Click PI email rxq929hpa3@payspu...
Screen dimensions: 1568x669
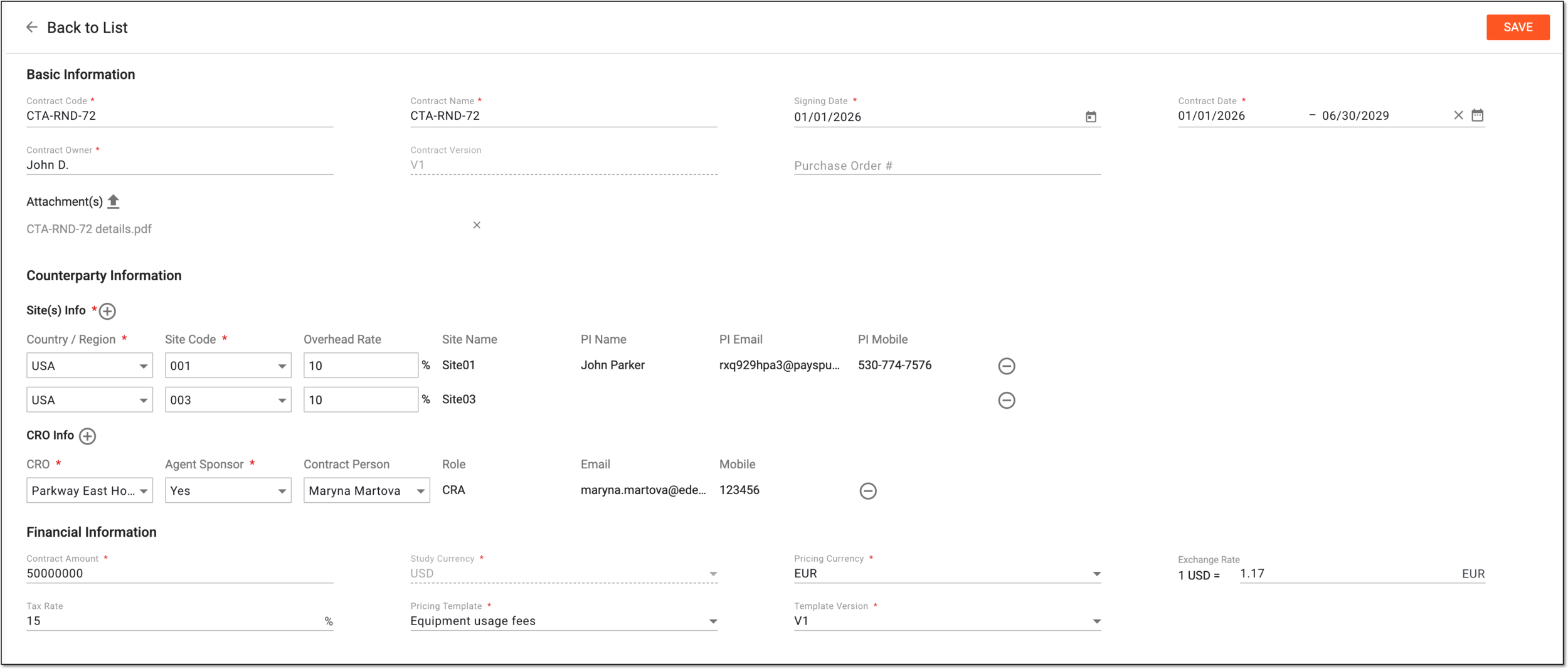[x=779, y=365]
